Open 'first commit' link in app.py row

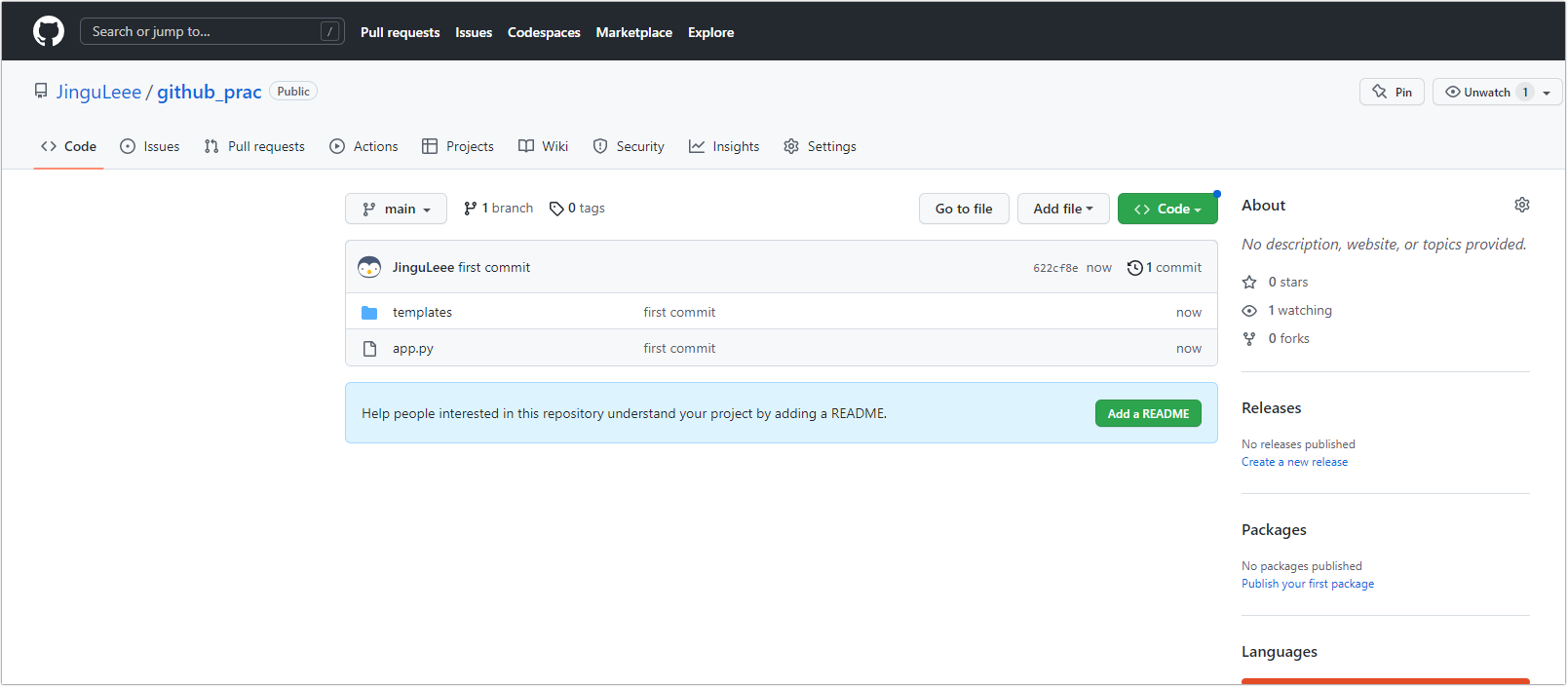(x=679, y=348)
